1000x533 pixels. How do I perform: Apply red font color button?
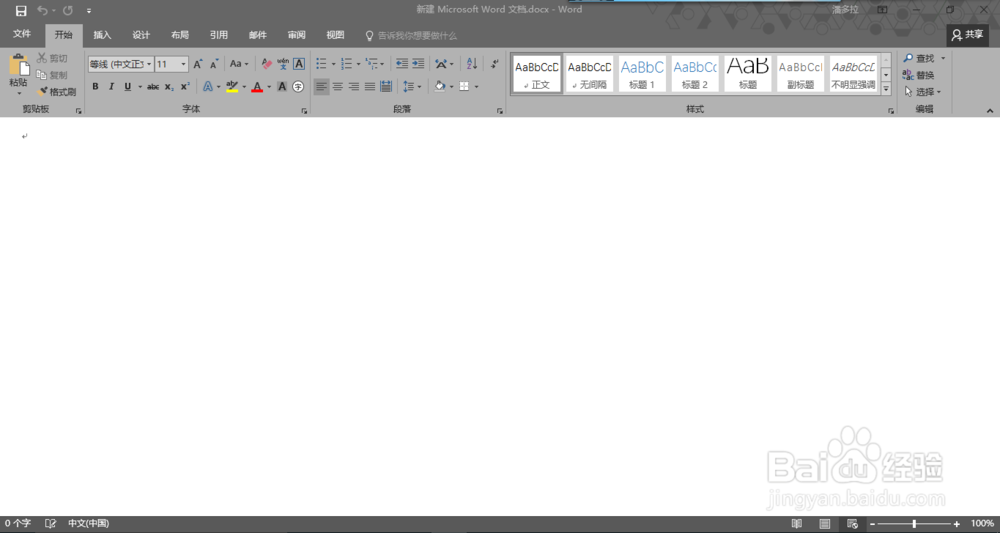257,86
